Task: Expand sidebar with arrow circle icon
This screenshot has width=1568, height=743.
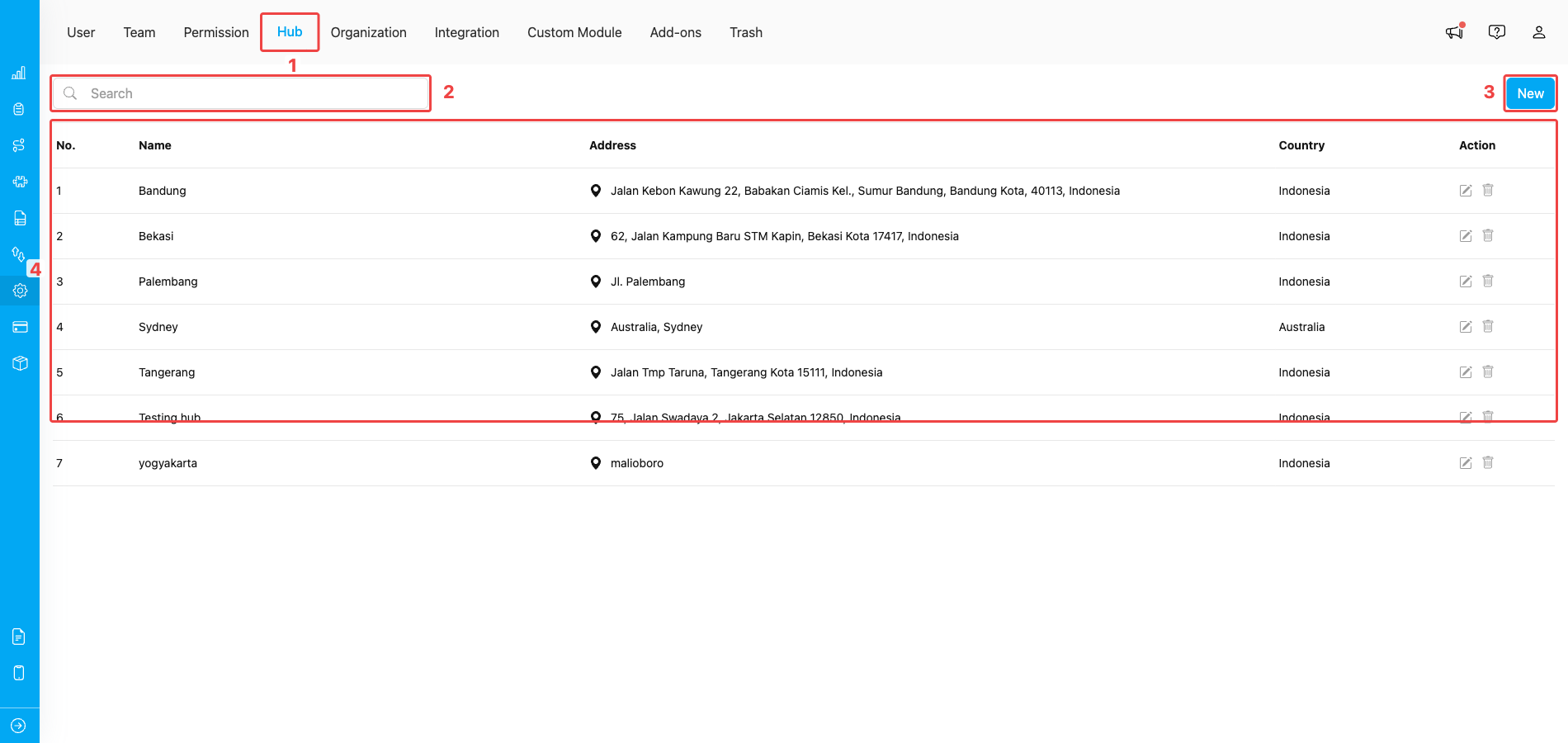Action: click(18, 726)
